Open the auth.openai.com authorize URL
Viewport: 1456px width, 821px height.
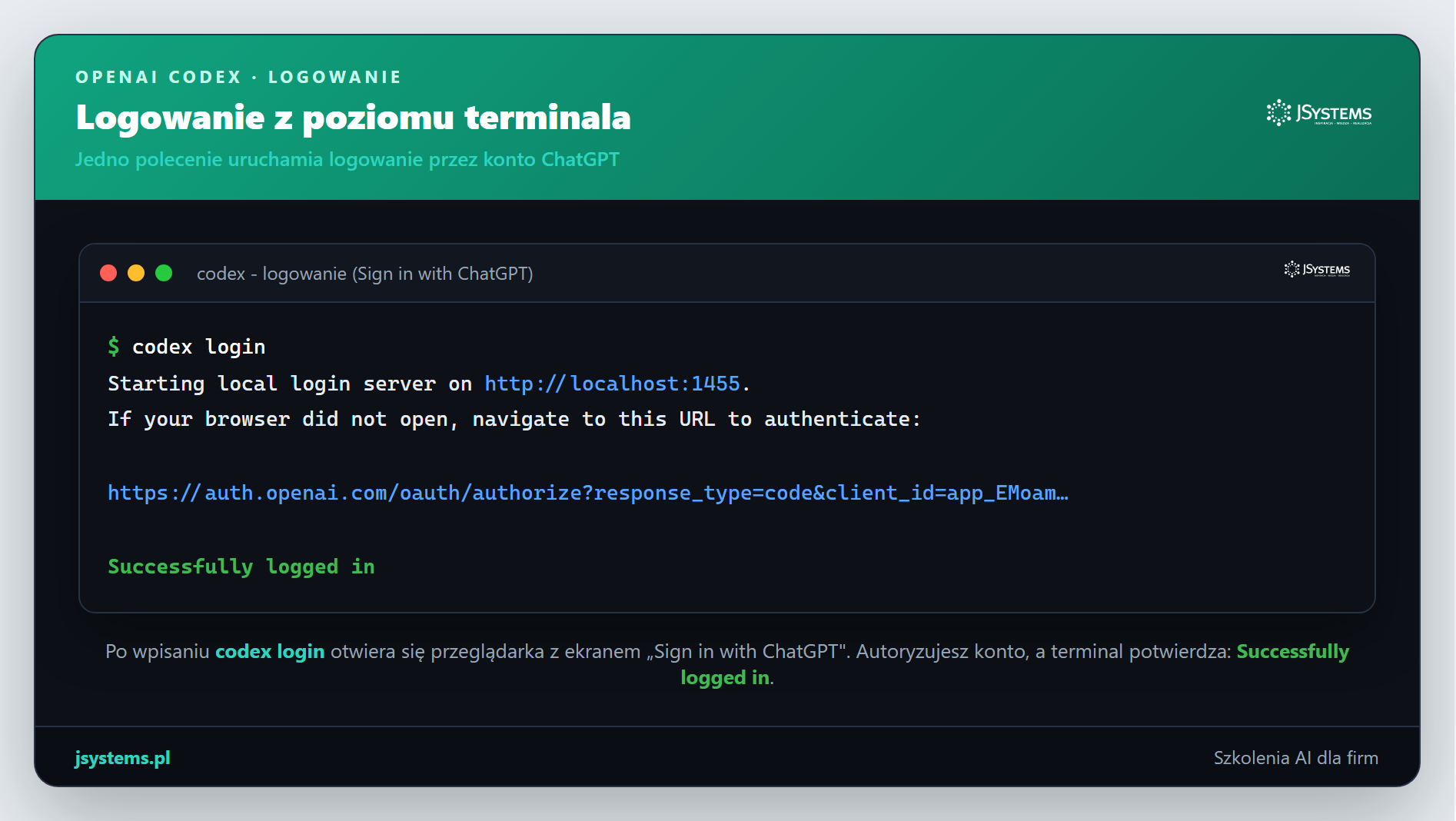(x=588, y=493)
